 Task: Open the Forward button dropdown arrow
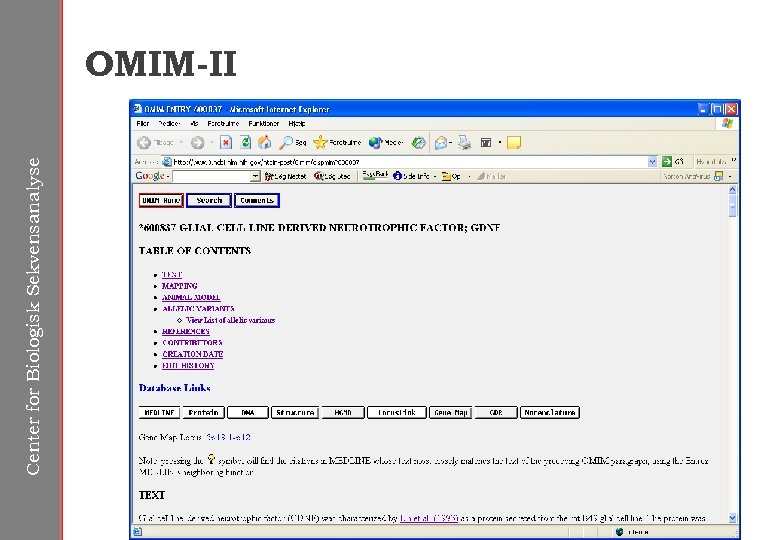(211, 143)
